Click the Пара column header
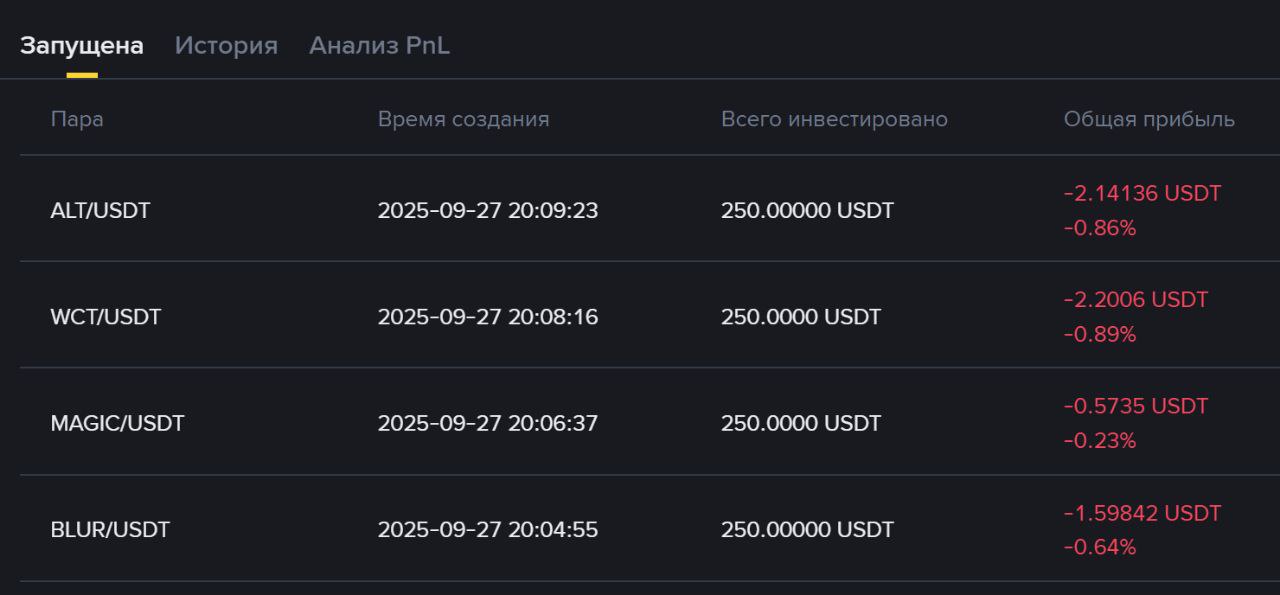Image resolution: width=1280 pixels, height=595 pixels. 77,120
